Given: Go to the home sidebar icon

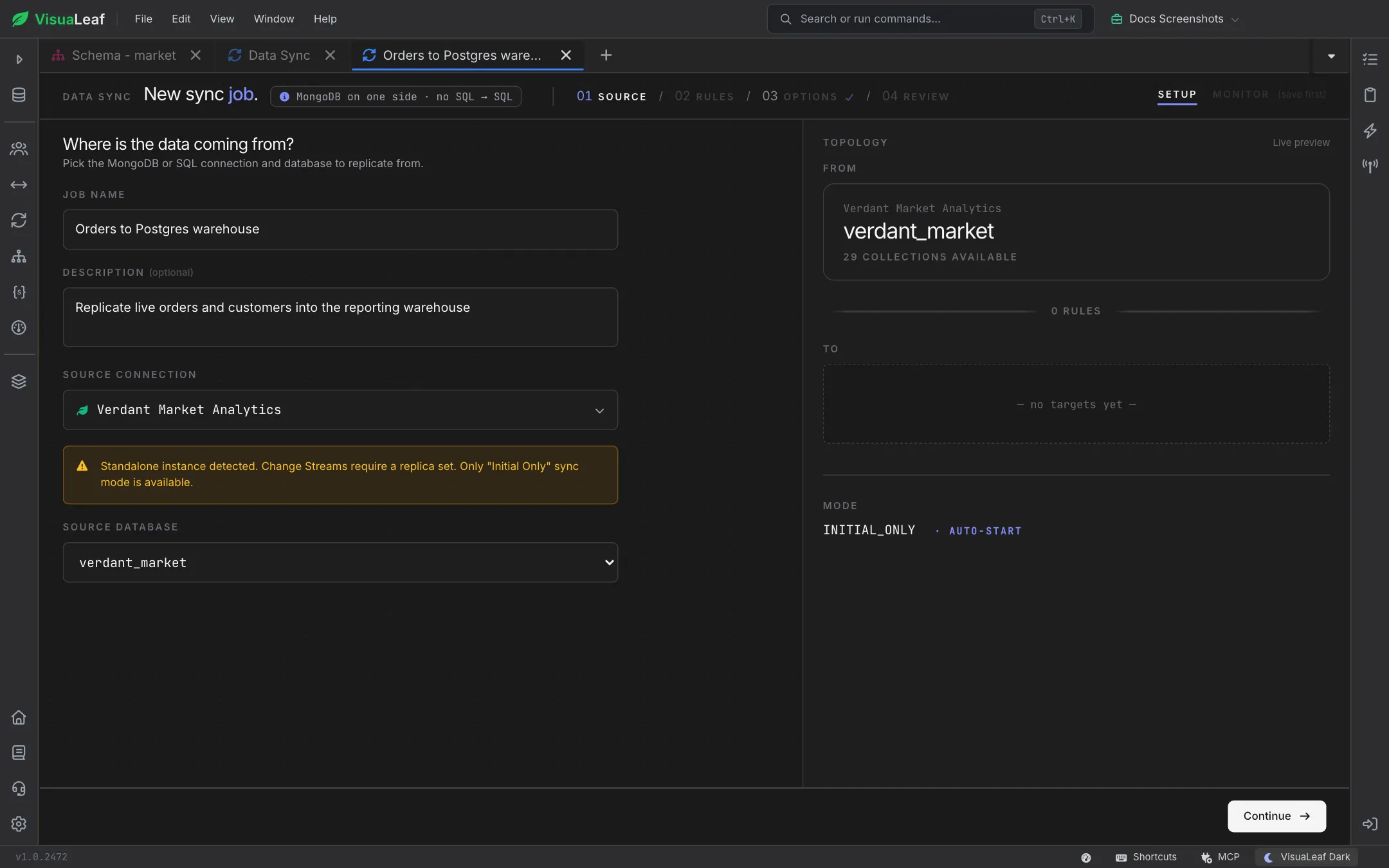Looking at the screenshot, I should 19,717.
